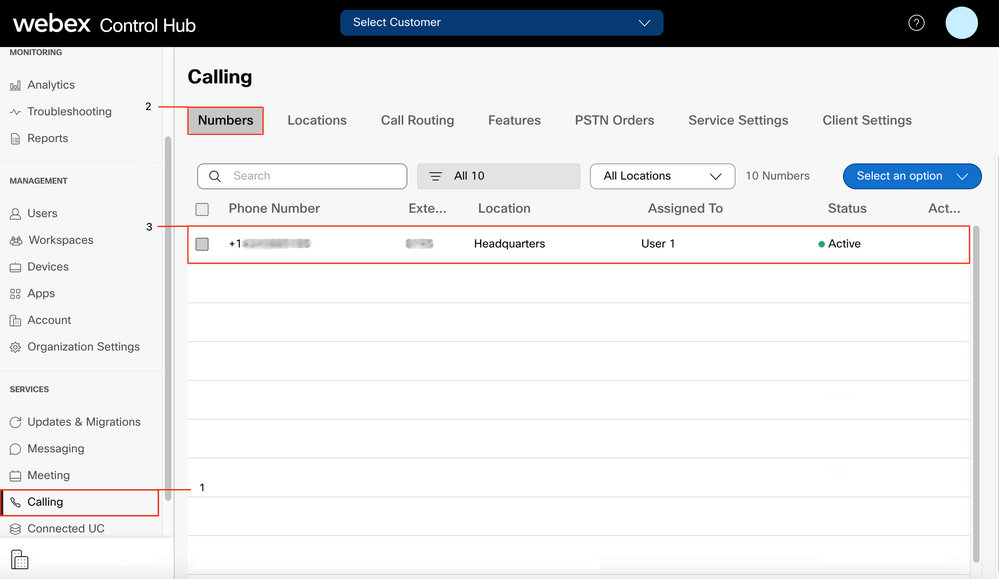This screenshot has width=999, height=579.
Task: Sort by the Phone Number column header
Action: point(274,208)
